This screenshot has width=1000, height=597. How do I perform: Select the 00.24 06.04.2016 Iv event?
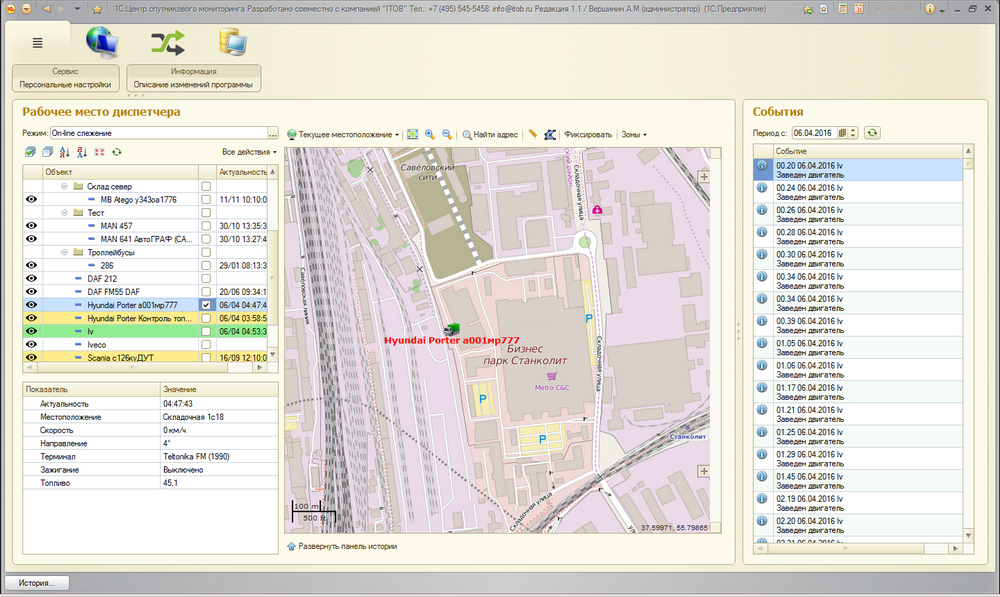858,193
